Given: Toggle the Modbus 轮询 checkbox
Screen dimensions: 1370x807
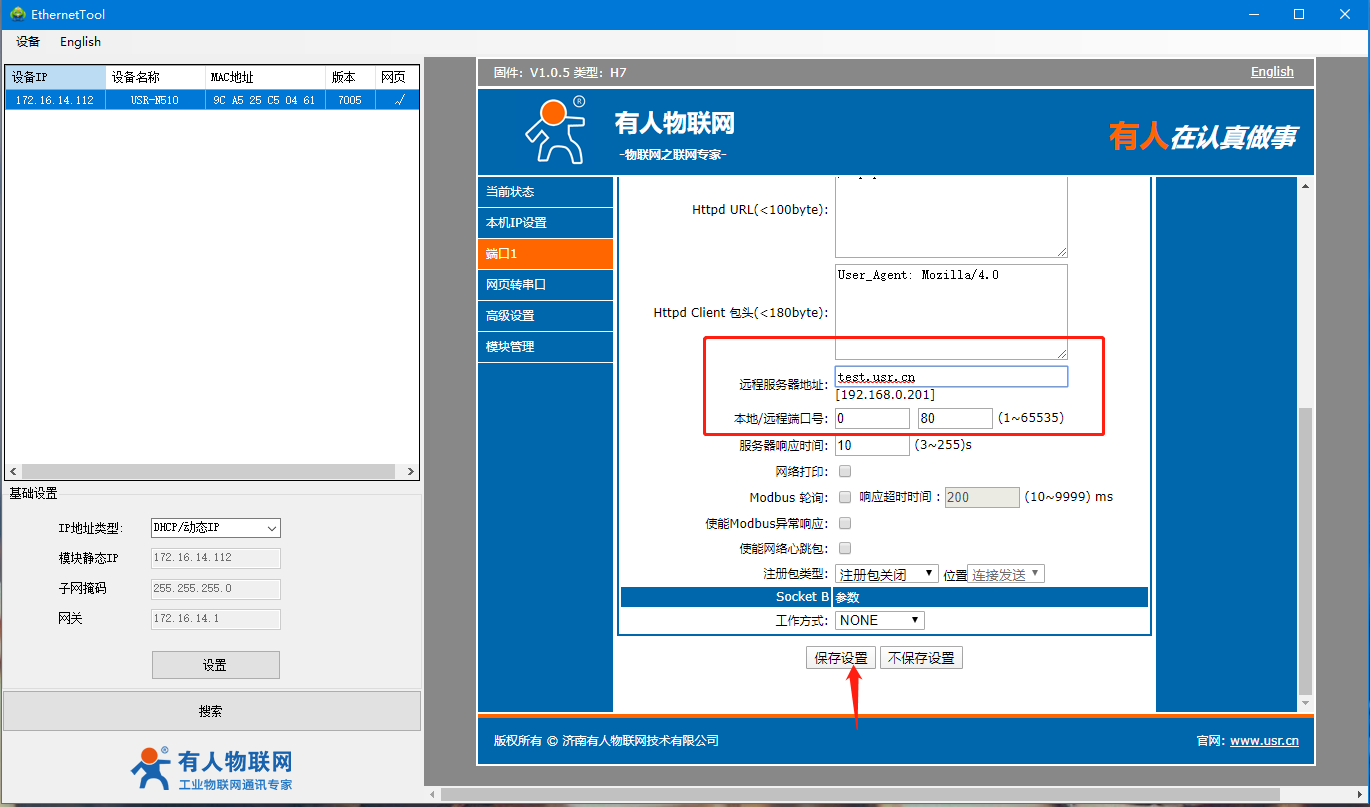Looking at the screenshot, I should click(x=845, y=497).
